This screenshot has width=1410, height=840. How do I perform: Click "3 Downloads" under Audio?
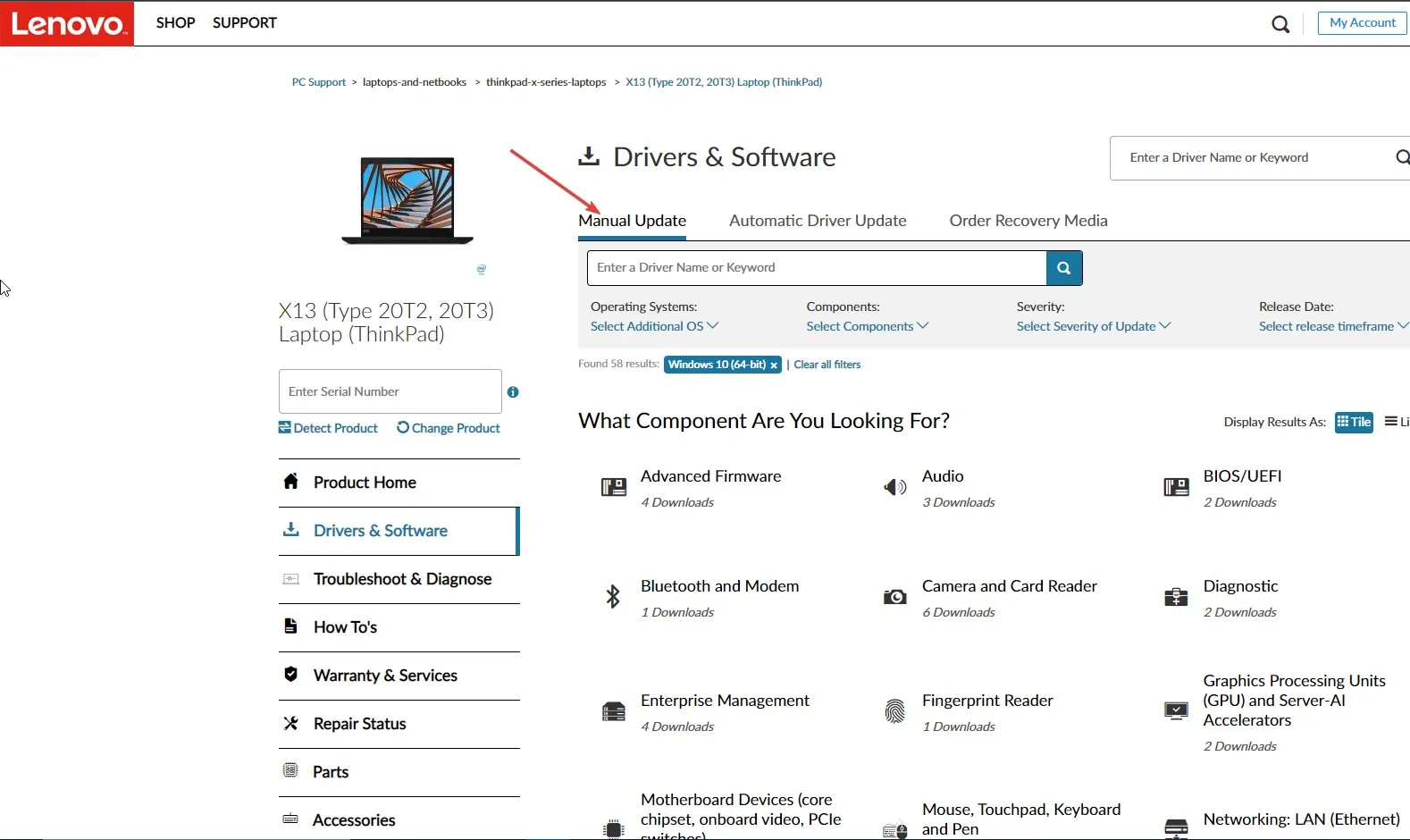click(958, 502)
